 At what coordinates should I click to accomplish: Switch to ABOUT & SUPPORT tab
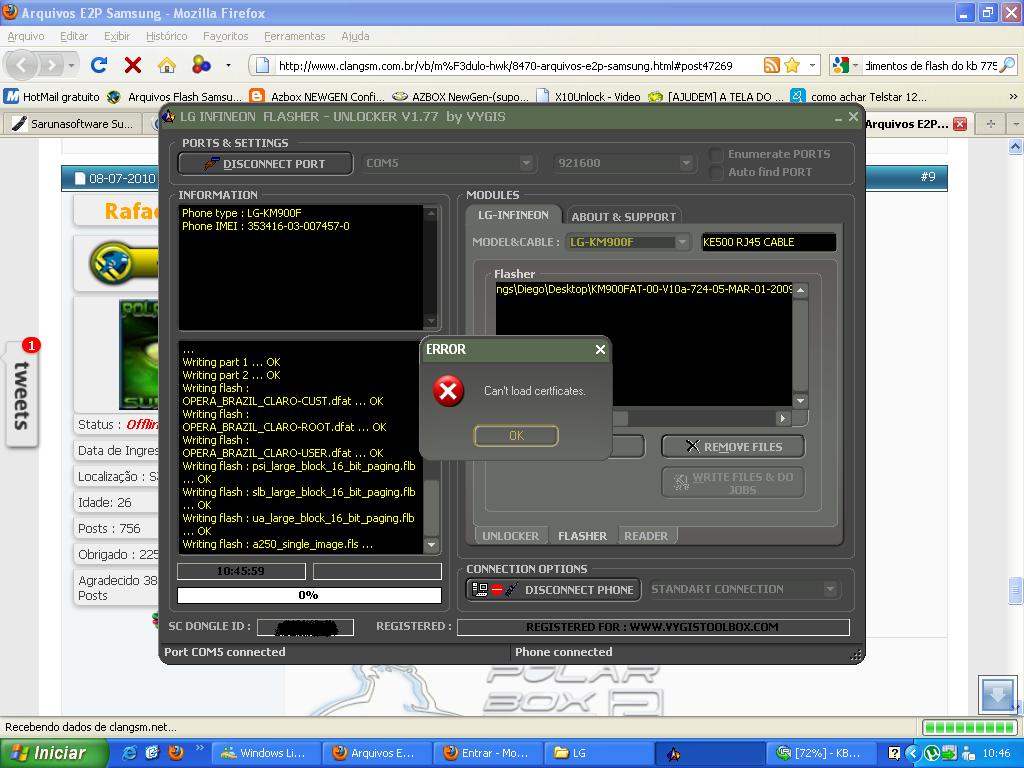623,216
